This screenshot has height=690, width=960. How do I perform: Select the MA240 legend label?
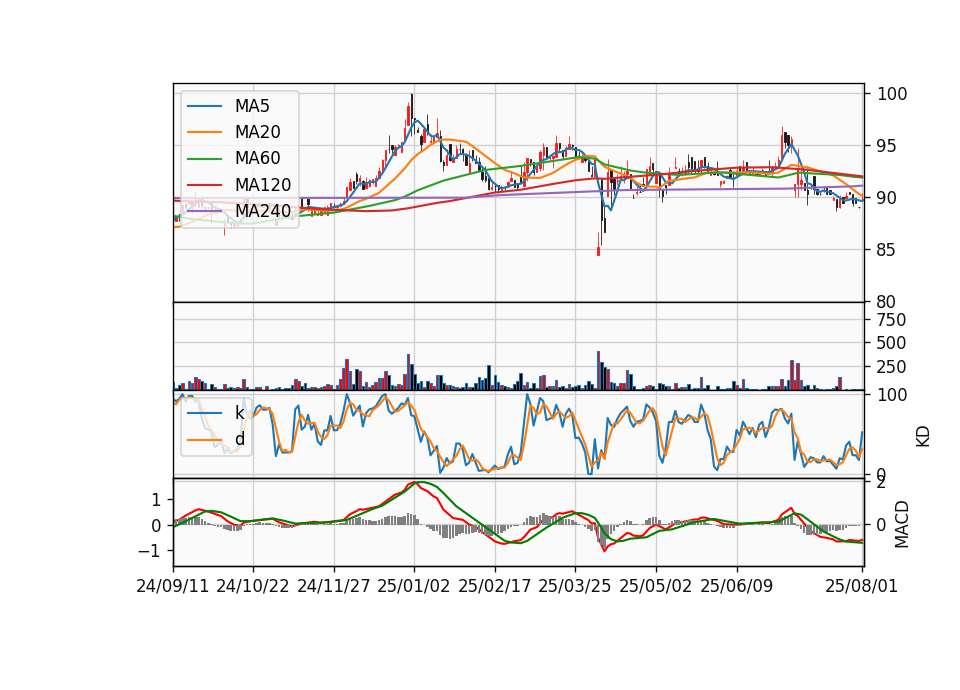(263, 211)
